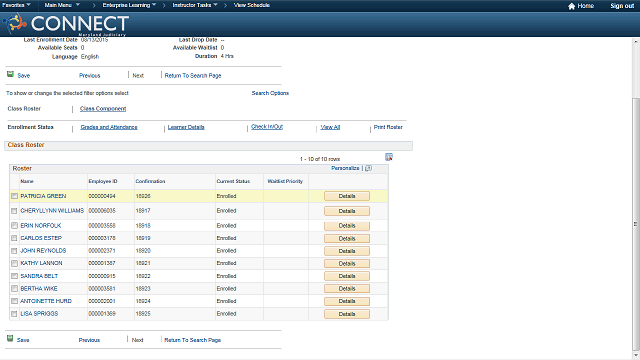
Task: Select the View All tab
Action: pos(330,127)
